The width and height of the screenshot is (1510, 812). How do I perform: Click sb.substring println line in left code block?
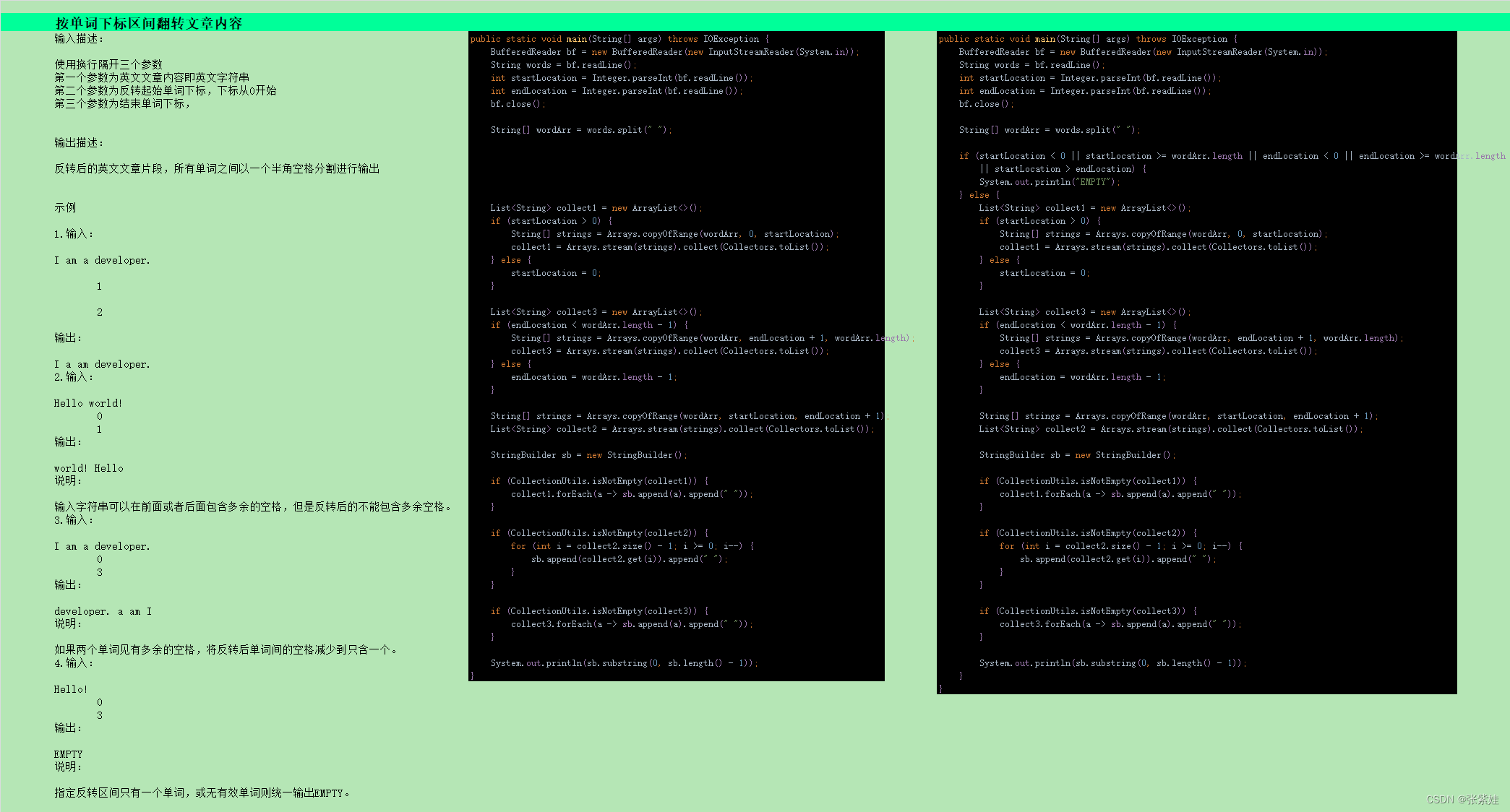pos(625,663)
